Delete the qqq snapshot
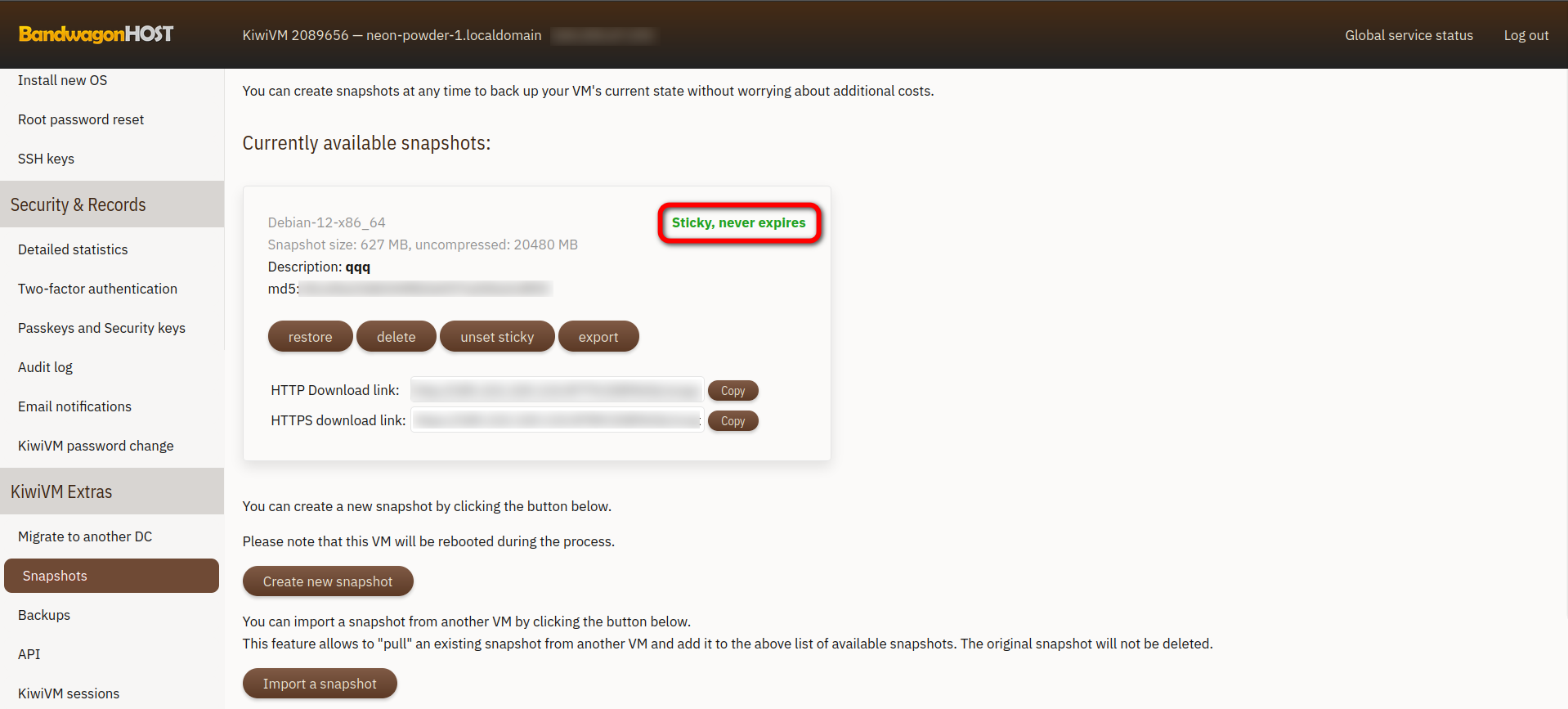The image size is (1568, 709). click(396, 337)
